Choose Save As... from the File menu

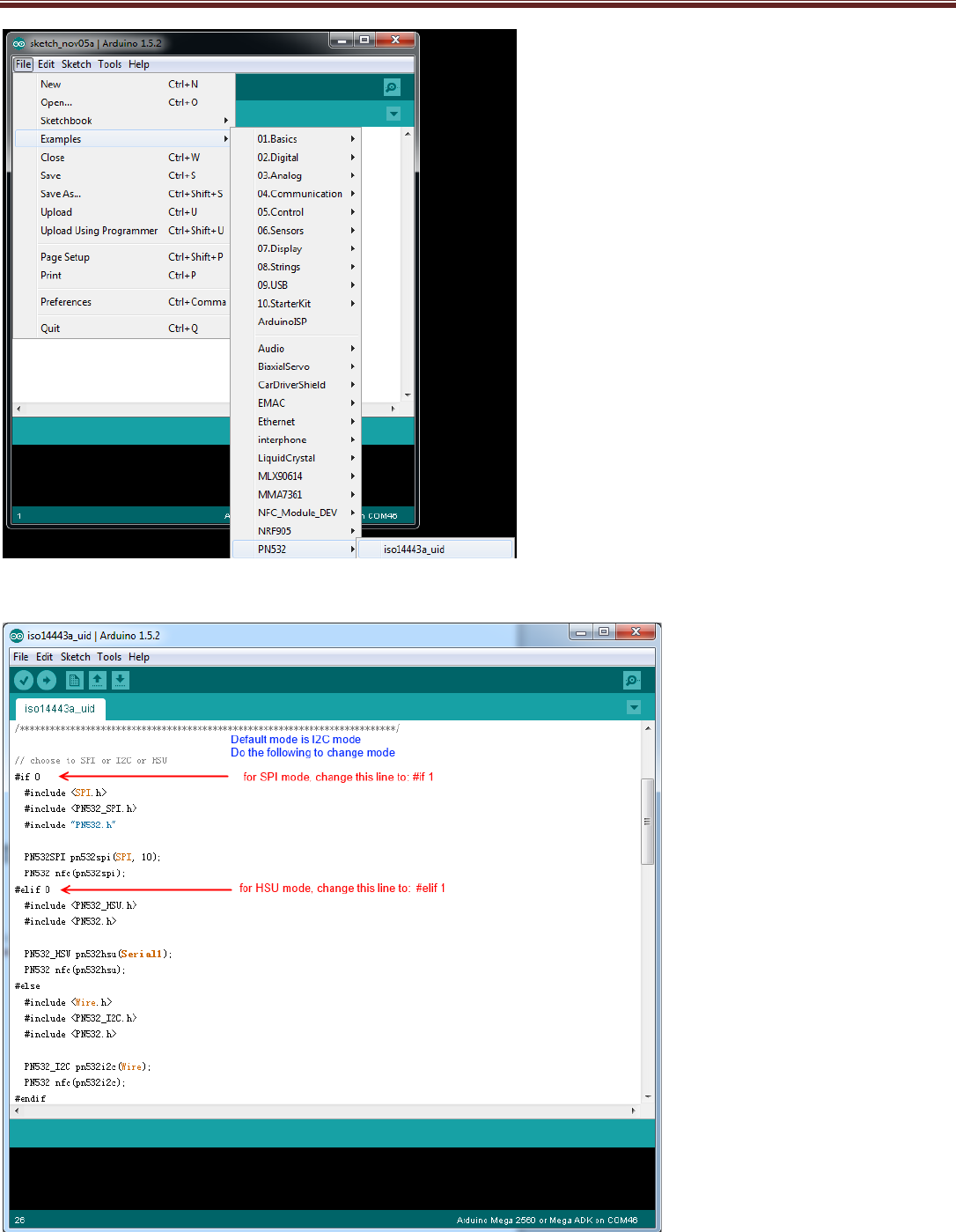[x=123, y=194]
